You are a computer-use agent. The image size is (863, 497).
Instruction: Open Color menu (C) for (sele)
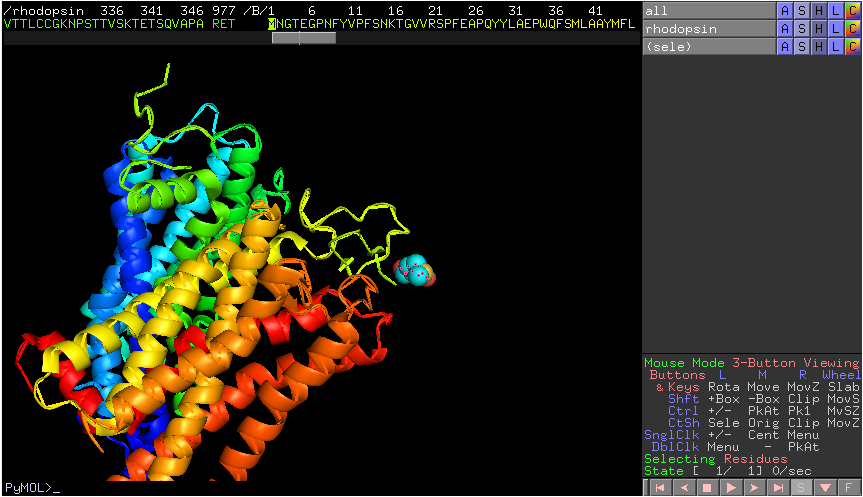(x=853, y=47)
